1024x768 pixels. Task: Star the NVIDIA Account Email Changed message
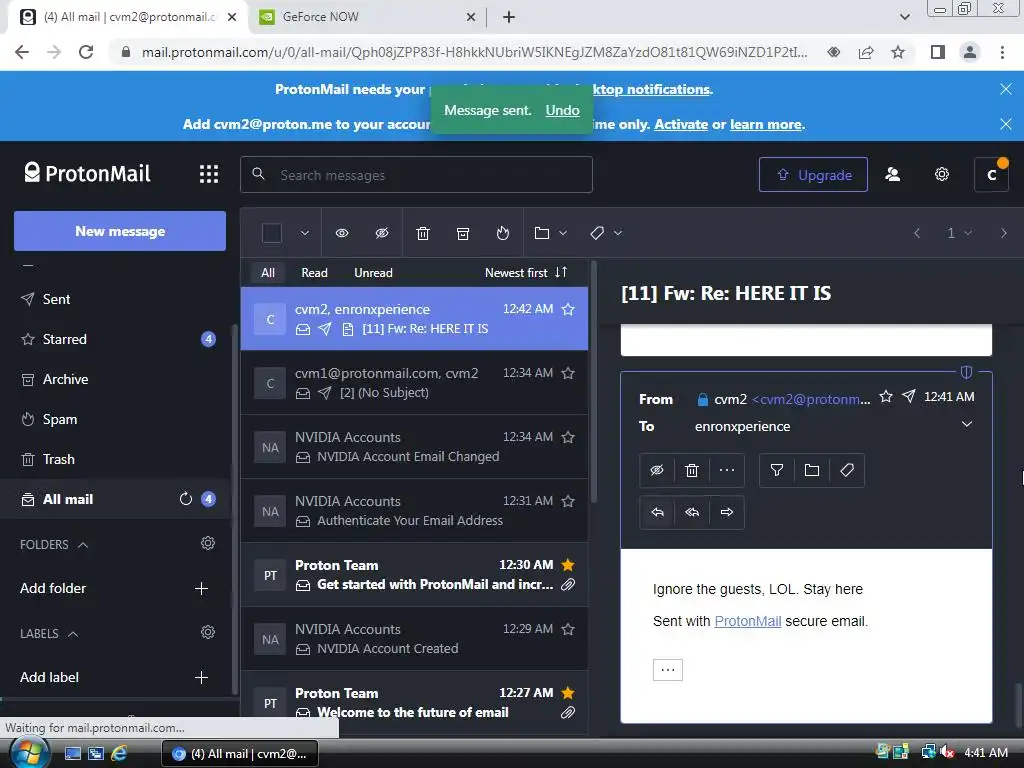[568, 437]
